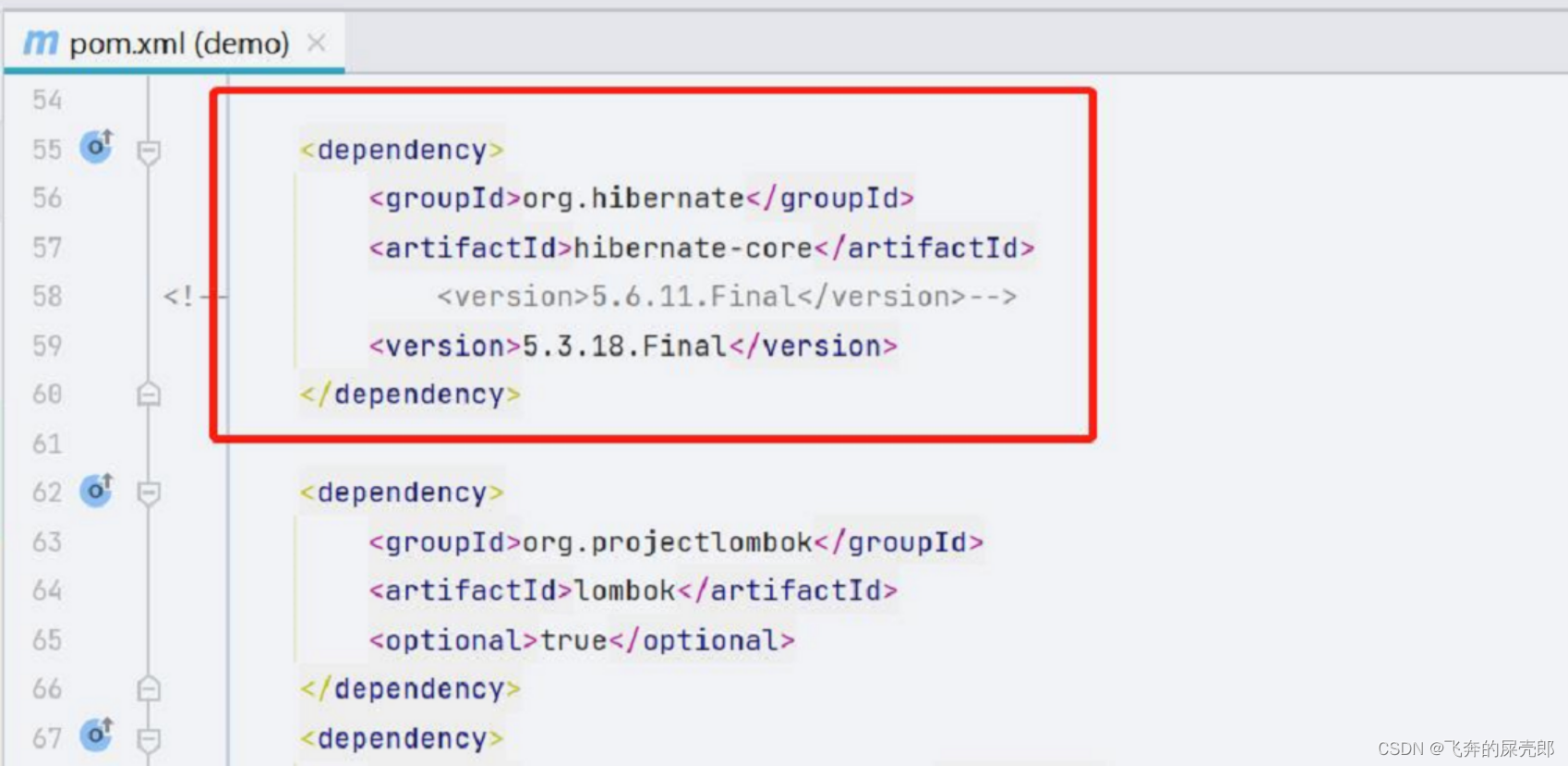Place cursor in org.projectlombok groupId text

[x=668, y=541]
